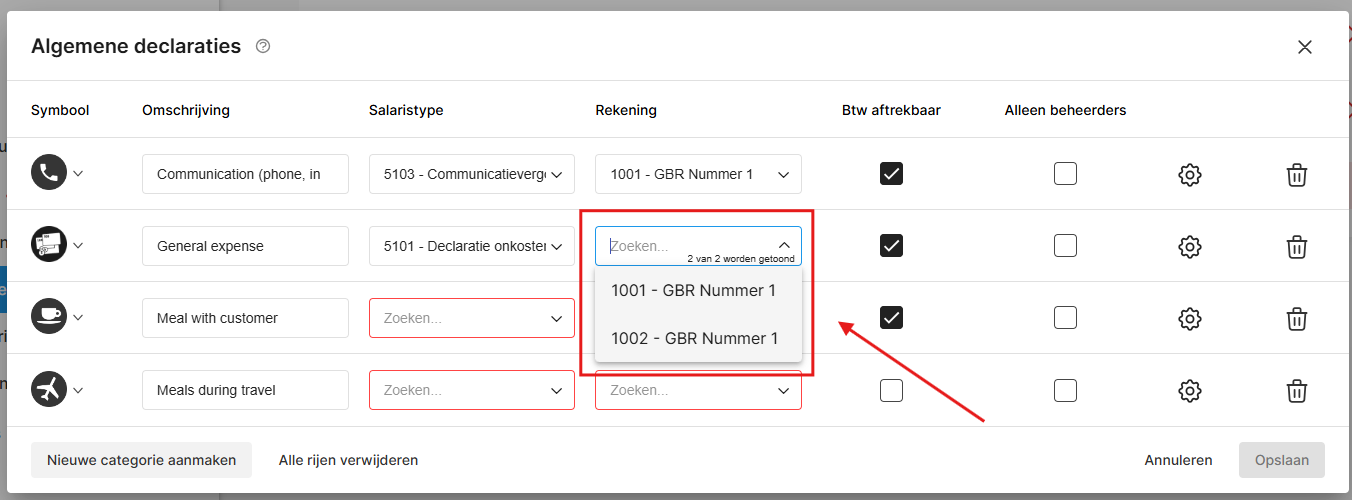Edit the General expense description field
This screenshot has height=500, width=1352.
point(245,246)
